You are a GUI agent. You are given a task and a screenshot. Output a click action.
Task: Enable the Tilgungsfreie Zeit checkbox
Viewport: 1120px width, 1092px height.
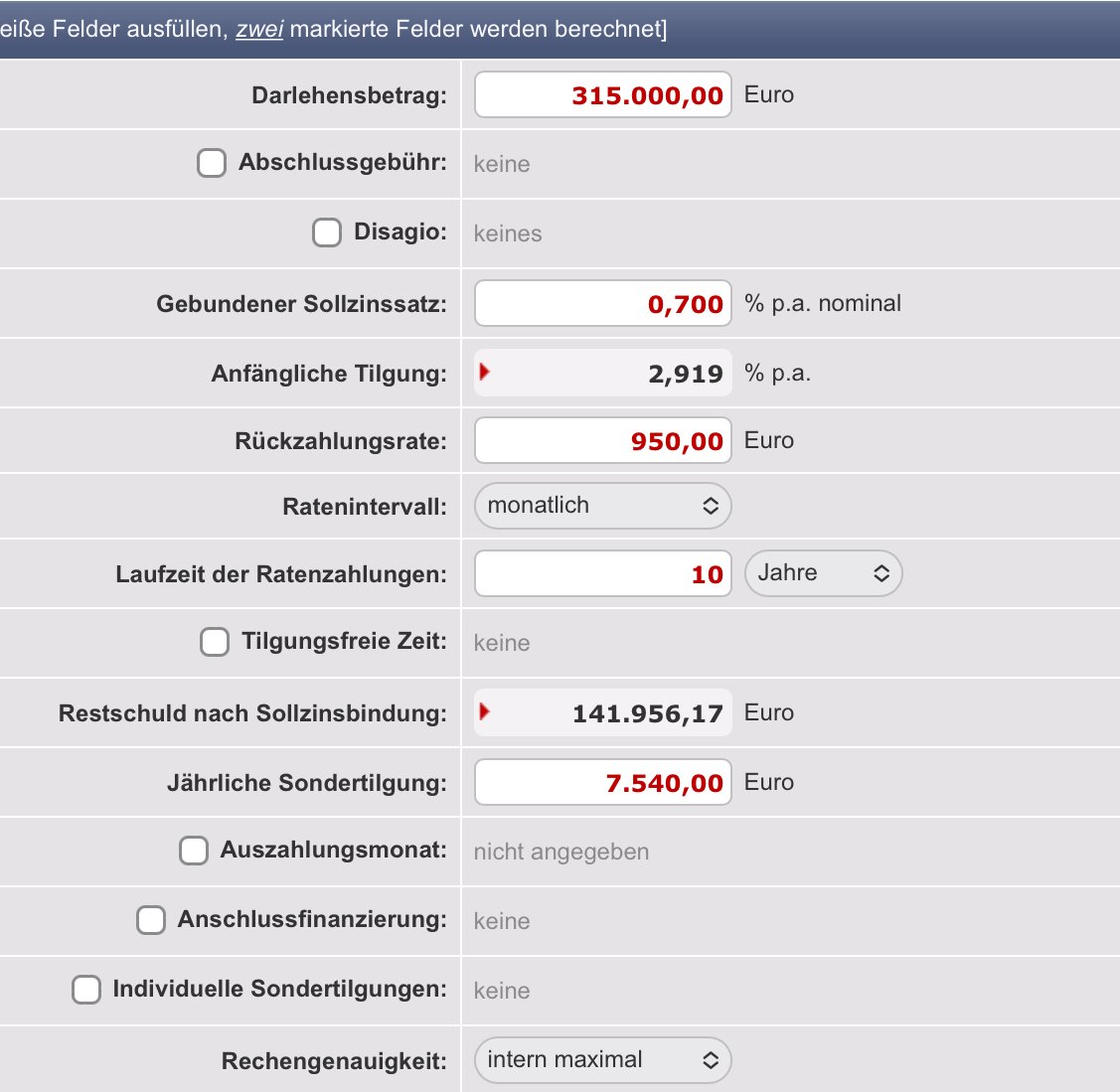(215, 641)
